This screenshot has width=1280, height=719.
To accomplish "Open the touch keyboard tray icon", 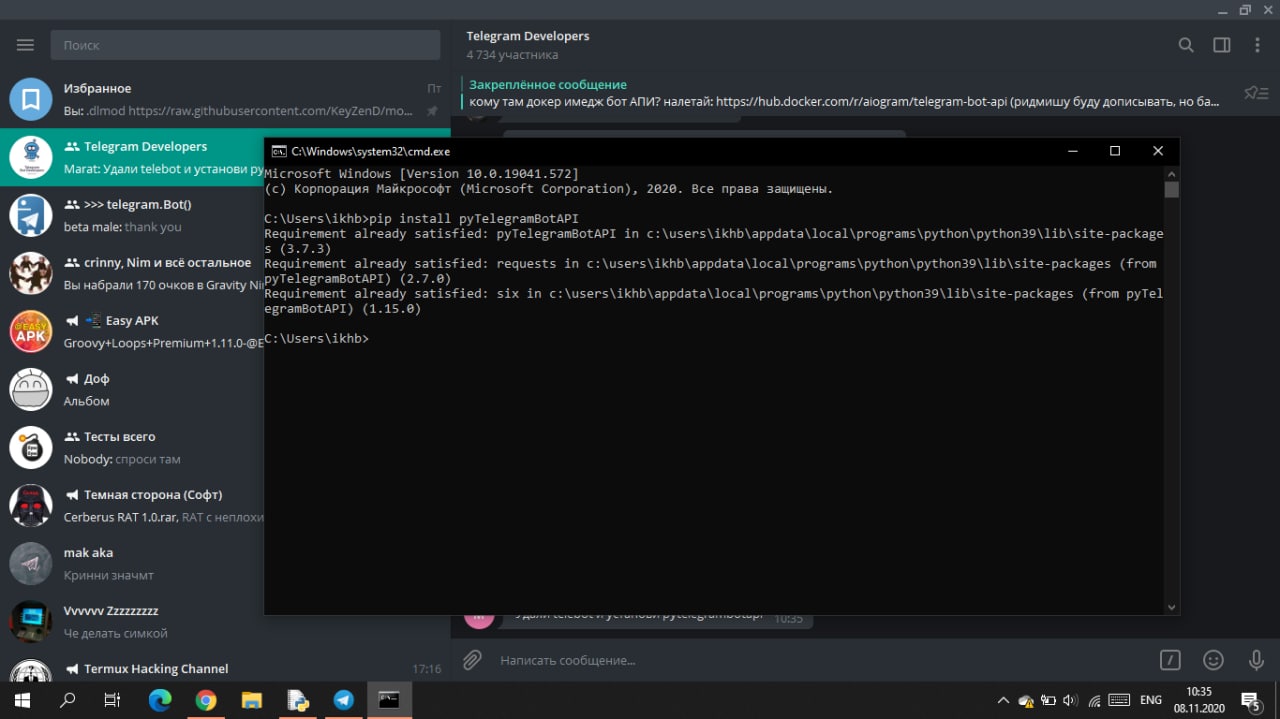I will [x=1119, y=700].
